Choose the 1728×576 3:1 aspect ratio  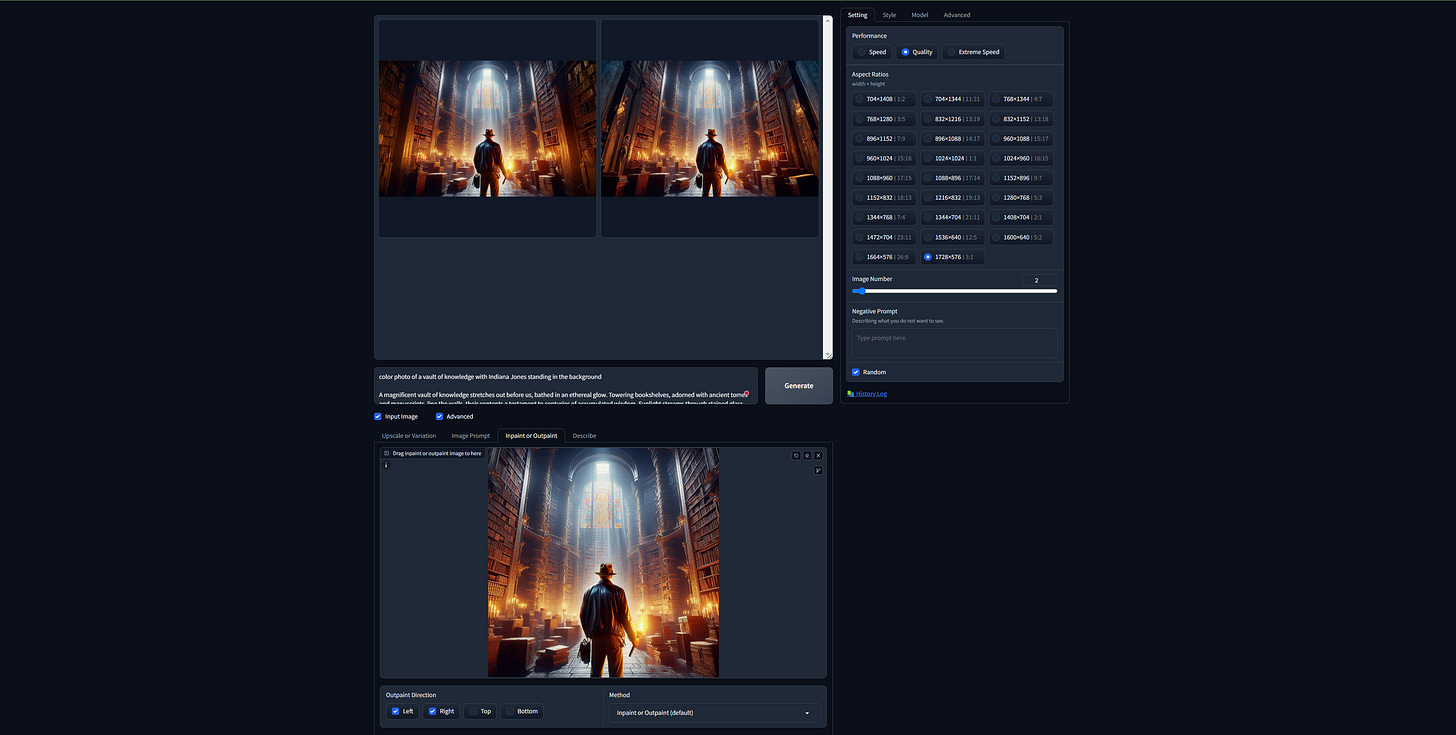[x=952, y=257]
